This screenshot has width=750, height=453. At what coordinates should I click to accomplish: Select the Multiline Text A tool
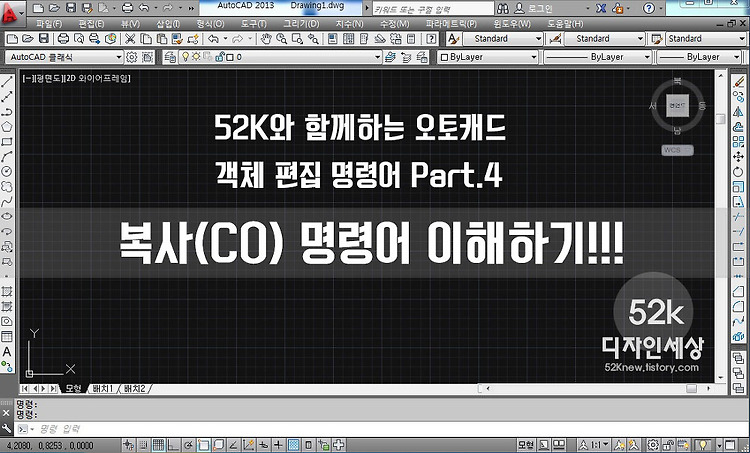click(7, 352)
